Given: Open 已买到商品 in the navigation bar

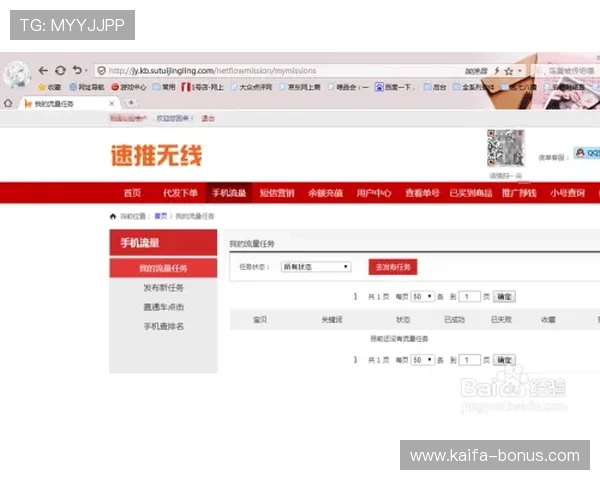Looking at the screenshot, I should pos(471,193).
